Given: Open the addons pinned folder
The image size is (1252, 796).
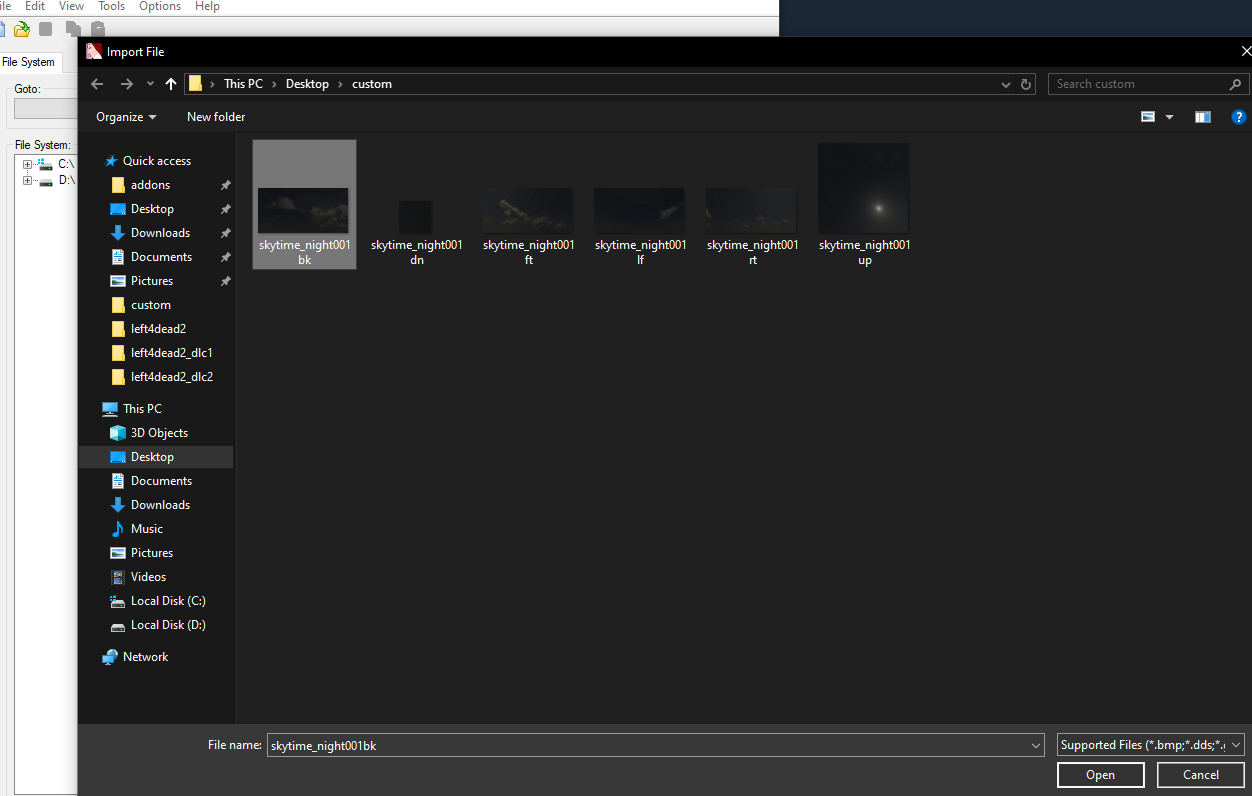Looking at the screenshot, I should (150, 185).
